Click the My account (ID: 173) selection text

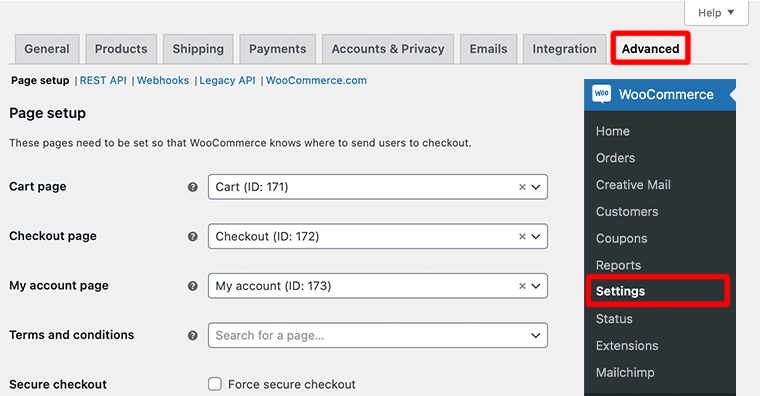pos(273,286)
